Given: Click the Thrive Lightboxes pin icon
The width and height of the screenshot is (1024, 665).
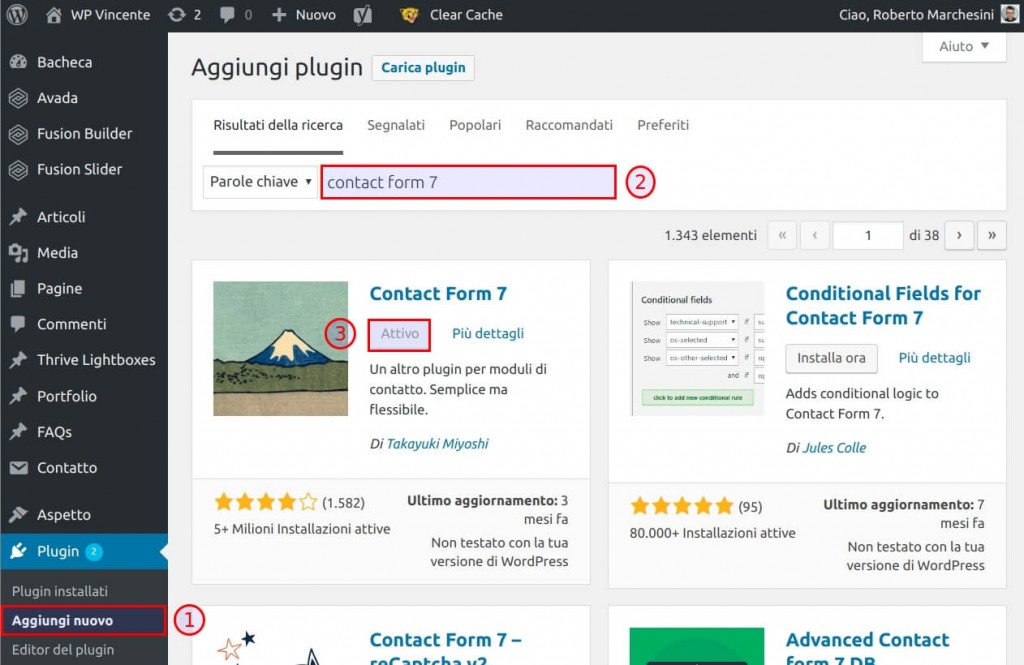Looking at the screenshot, I should tap(18, 360).
